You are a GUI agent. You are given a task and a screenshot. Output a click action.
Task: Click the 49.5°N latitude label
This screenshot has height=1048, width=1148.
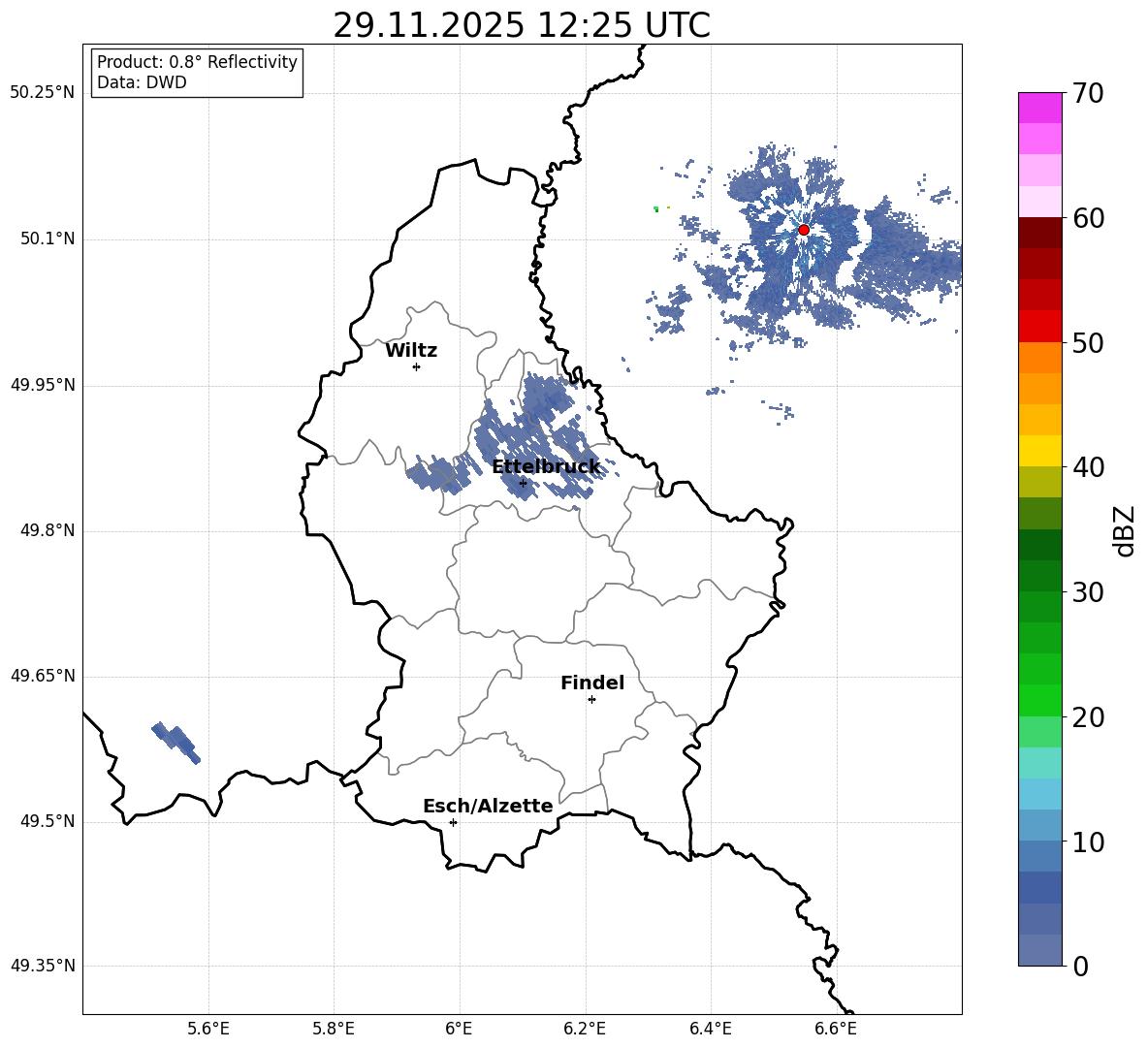(x=48, y=822)
